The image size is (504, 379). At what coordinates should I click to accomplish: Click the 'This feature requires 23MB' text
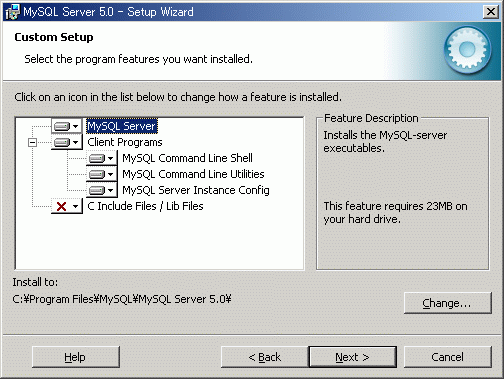[x=395, y=212]
